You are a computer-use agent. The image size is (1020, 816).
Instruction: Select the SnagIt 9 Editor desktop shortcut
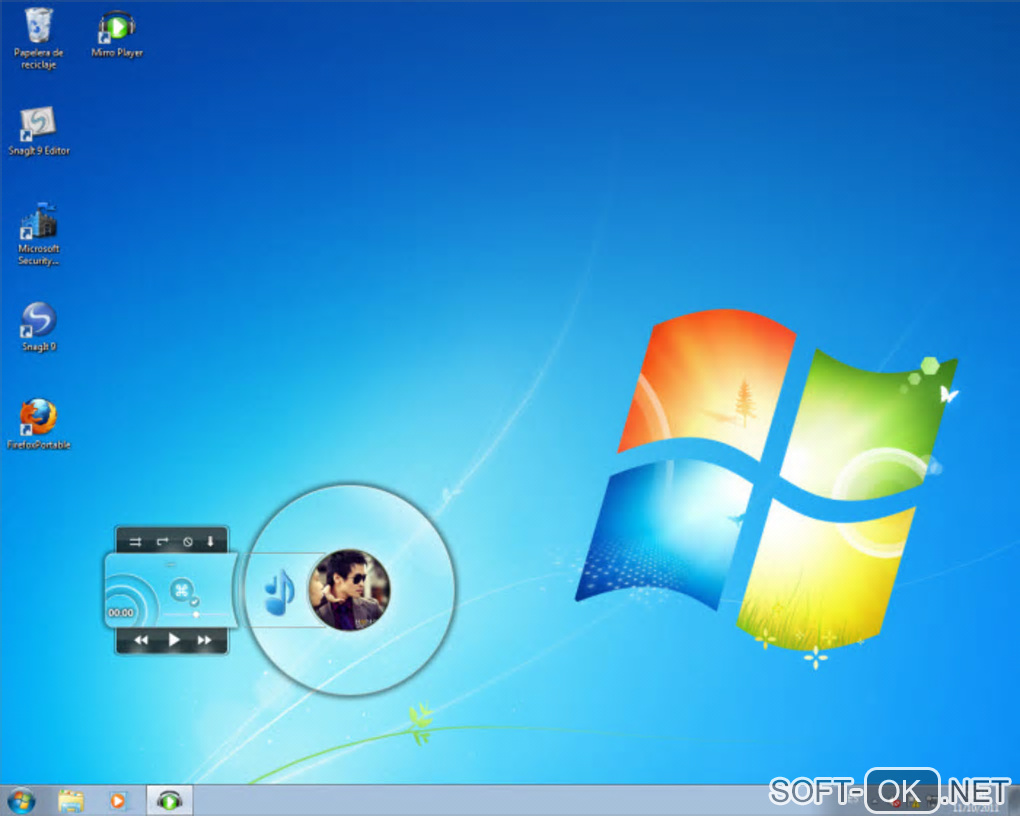(38, 131)
